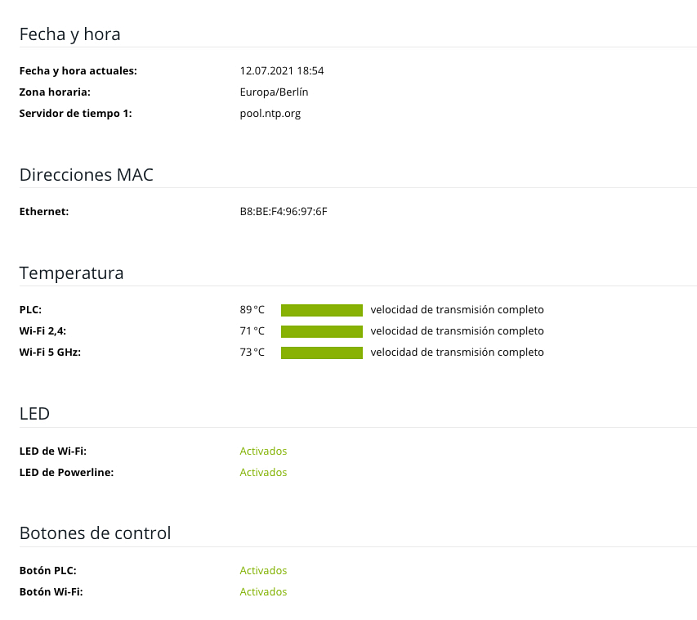Click the 89 °C PLC temperature reading
Screen dimensions: 697x620
coord(252,310)
